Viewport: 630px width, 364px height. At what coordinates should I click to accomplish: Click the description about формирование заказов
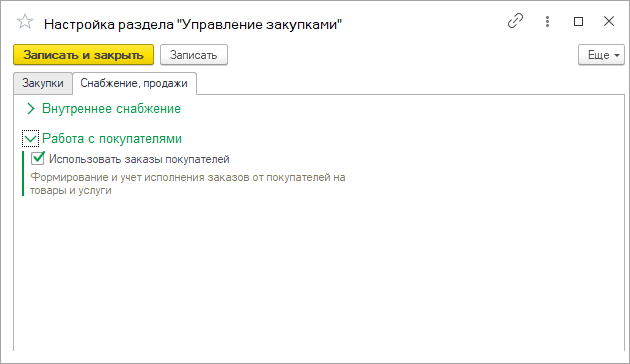click(188, 184)
